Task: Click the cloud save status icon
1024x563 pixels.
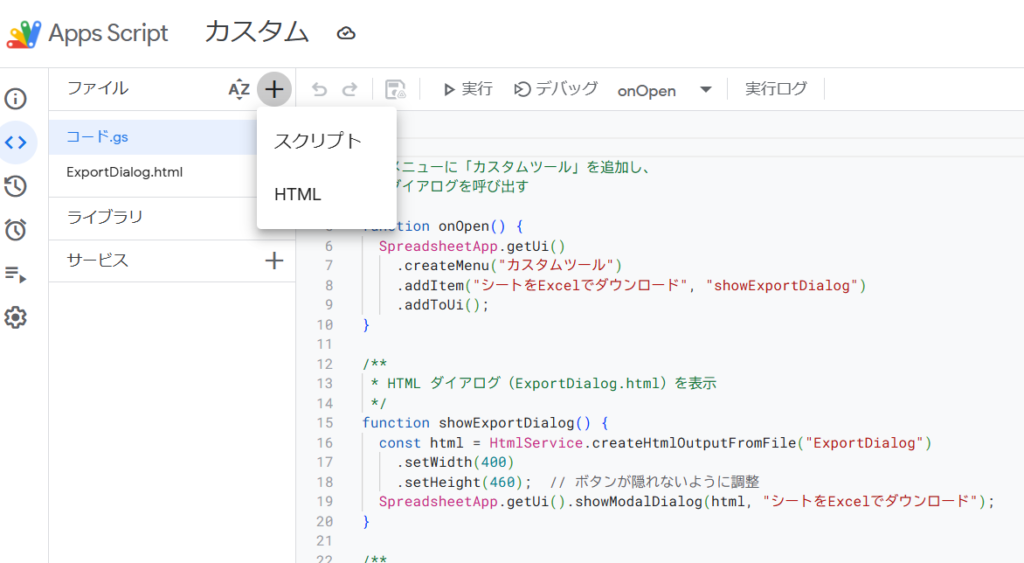Action: pos(345,33)
